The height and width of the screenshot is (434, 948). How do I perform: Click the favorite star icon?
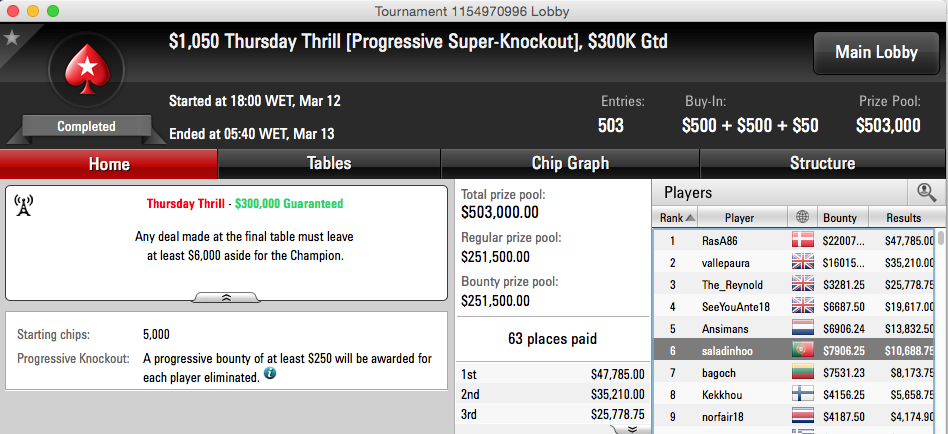pyautogui.click(x=11, y=38)
